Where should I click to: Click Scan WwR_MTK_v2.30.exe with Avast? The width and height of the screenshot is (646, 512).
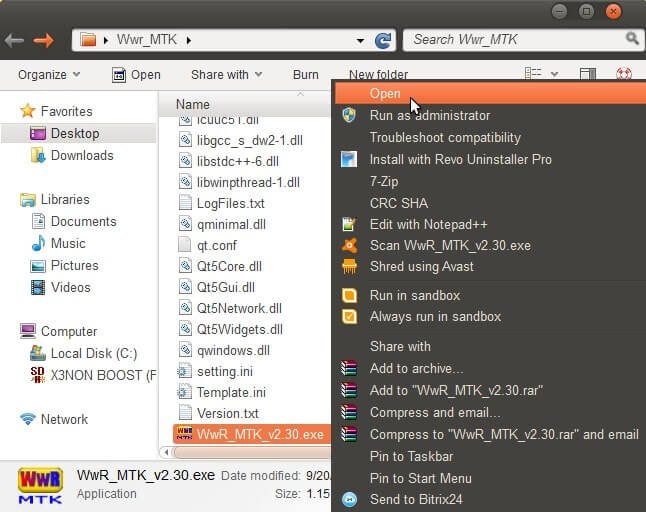click(x=449, y=245)
